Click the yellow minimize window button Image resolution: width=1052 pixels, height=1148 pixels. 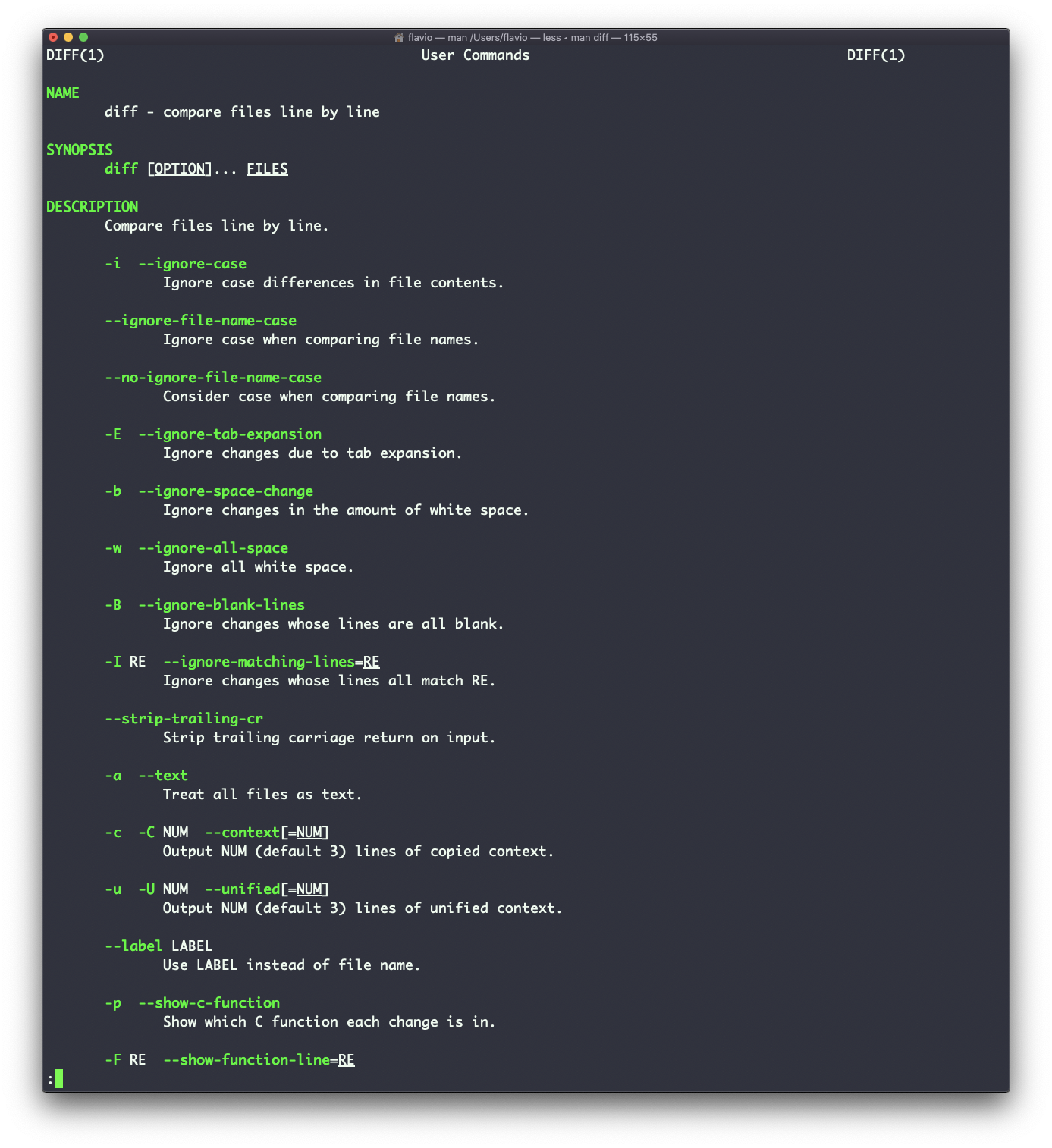pos(68,37)
